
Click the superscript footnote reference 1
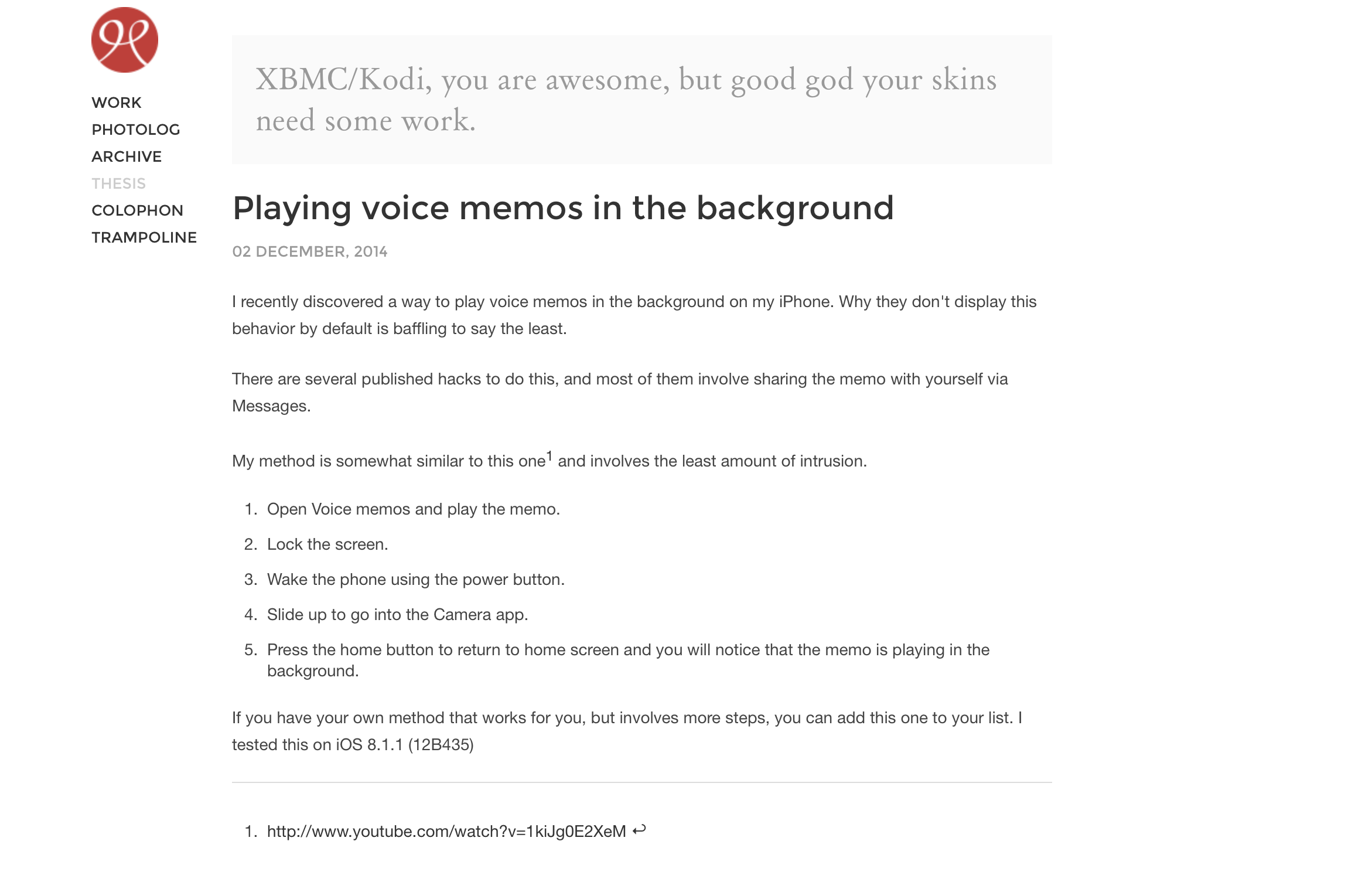550,456
